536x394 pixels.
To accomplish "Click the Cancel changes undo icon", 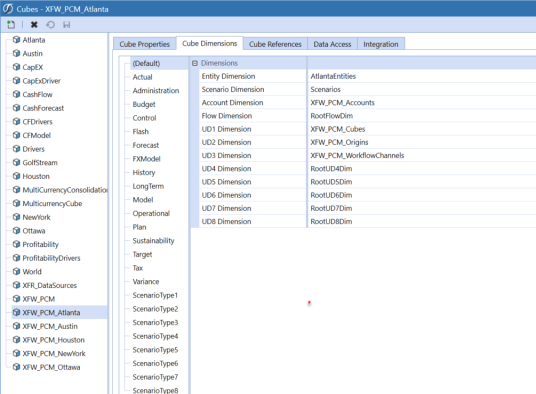I will click(50, 25).
